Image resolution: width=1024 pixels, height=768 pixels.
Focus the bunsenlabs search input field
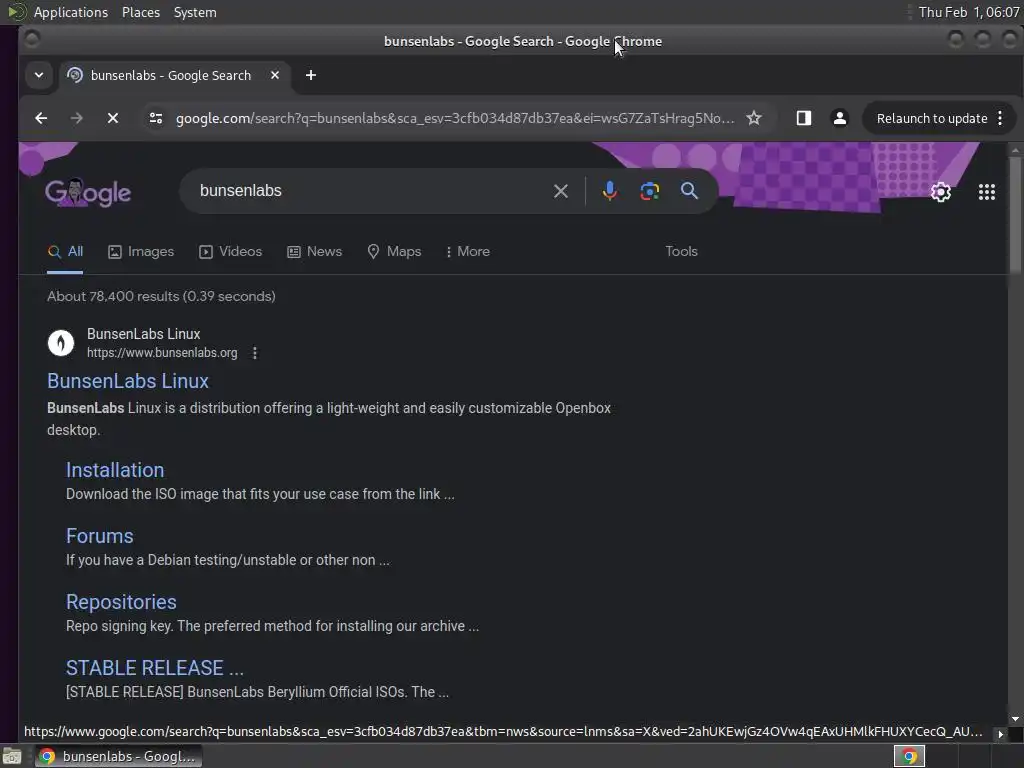pyautogui.click(x=372, y=191)
